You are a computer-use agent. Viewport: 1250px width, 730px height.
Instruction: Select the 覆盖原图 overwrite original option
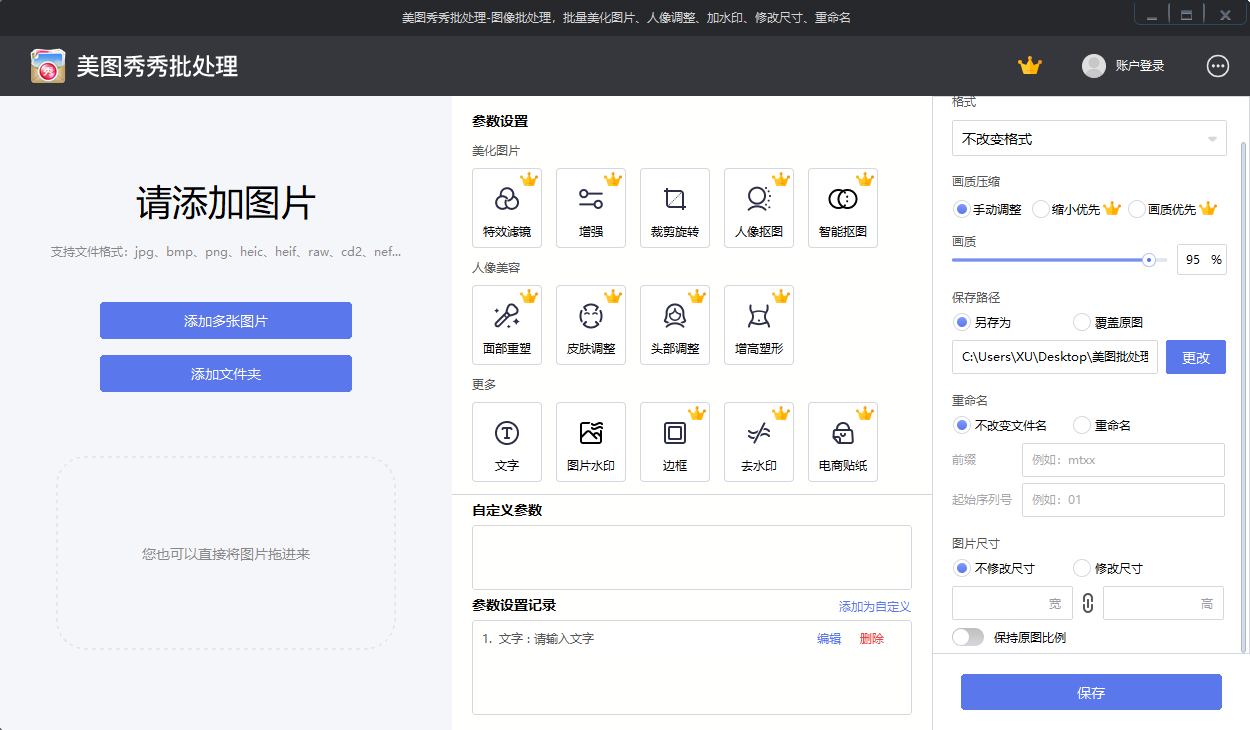[1081, 321]
